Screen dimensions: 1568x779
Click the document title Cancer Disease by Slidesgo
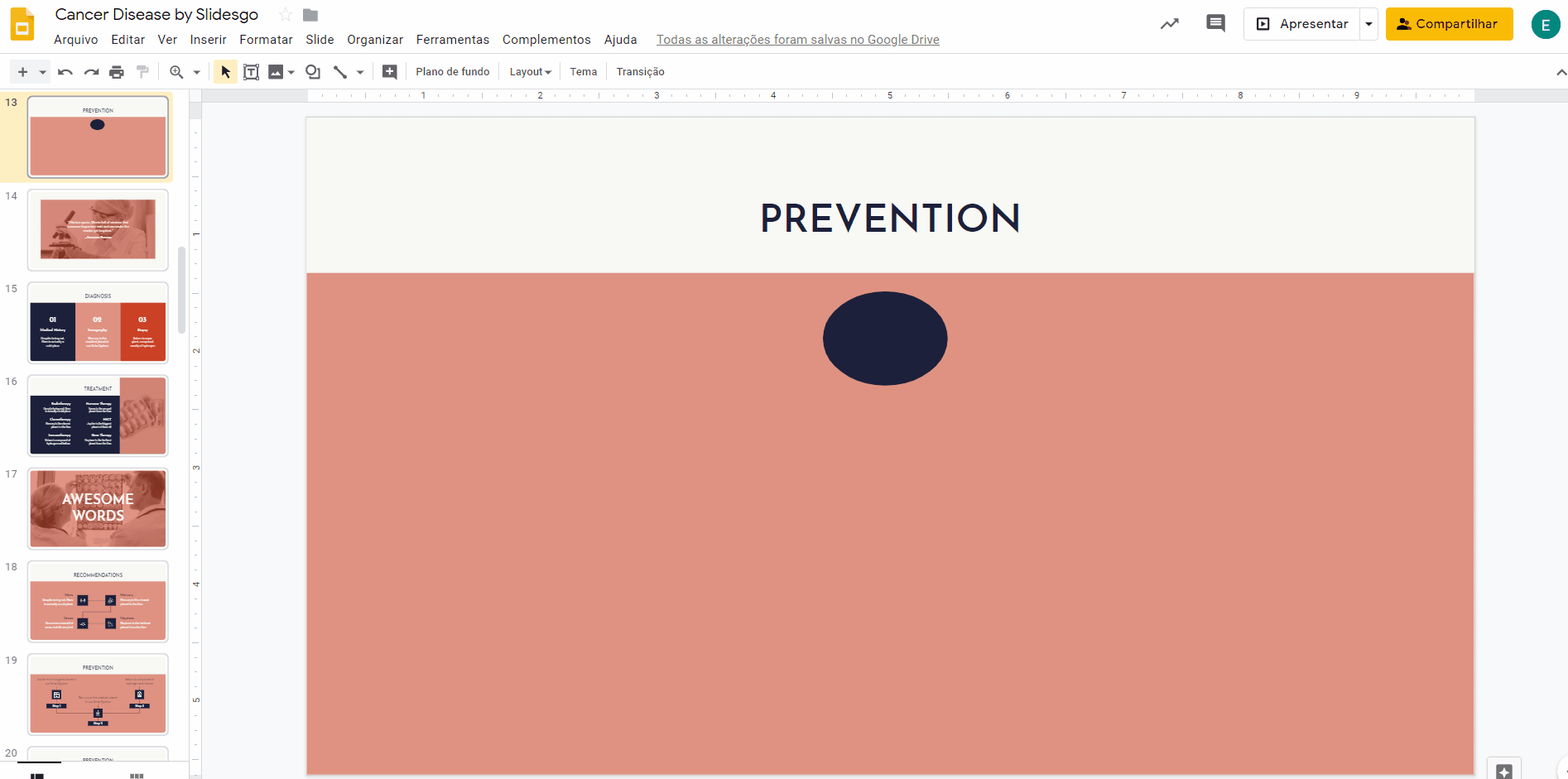pos(156,15)
